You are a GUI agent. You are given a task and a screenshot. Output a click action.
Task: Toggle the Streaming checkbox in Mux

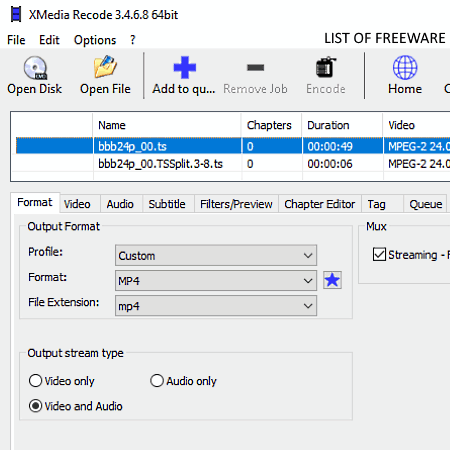click(x=379, y=254)
